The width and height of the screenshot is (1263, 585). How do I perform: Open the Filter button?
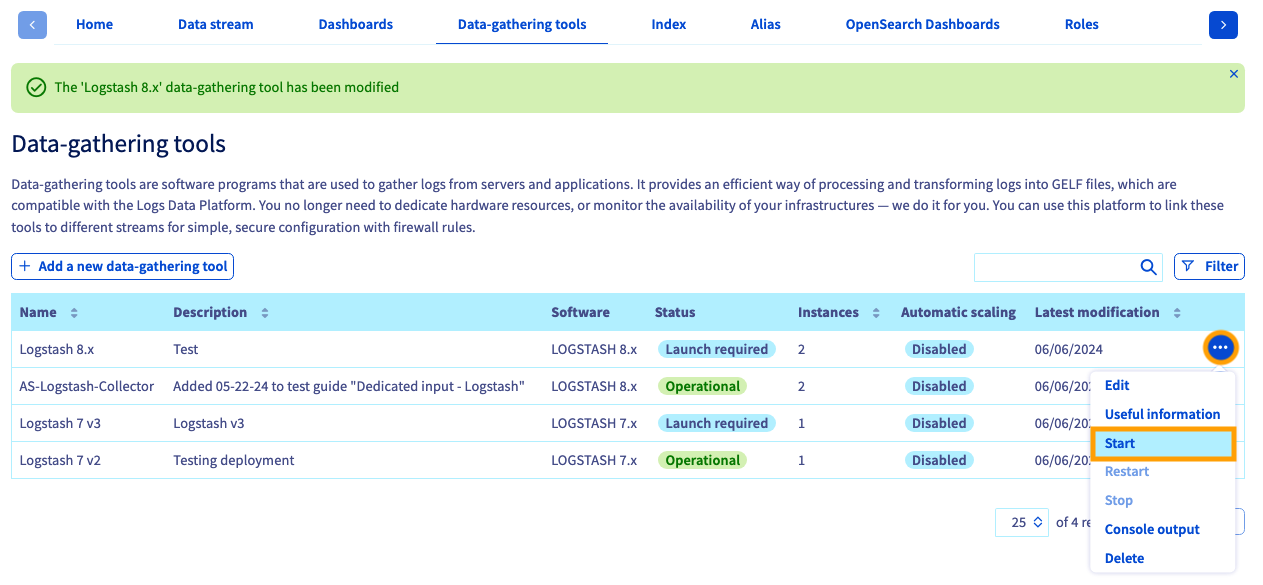pos(1209,266)
